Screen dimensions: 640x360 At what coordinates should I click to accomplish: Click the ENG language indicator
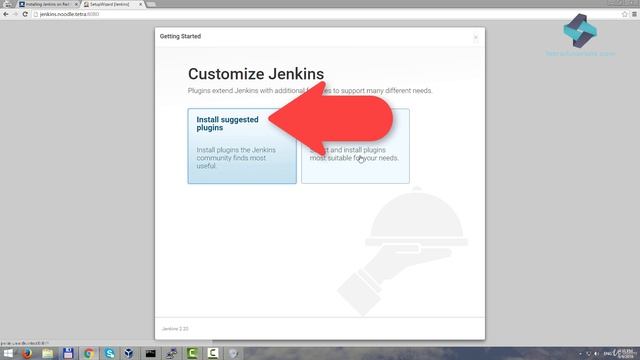click(x=607, y=354)
